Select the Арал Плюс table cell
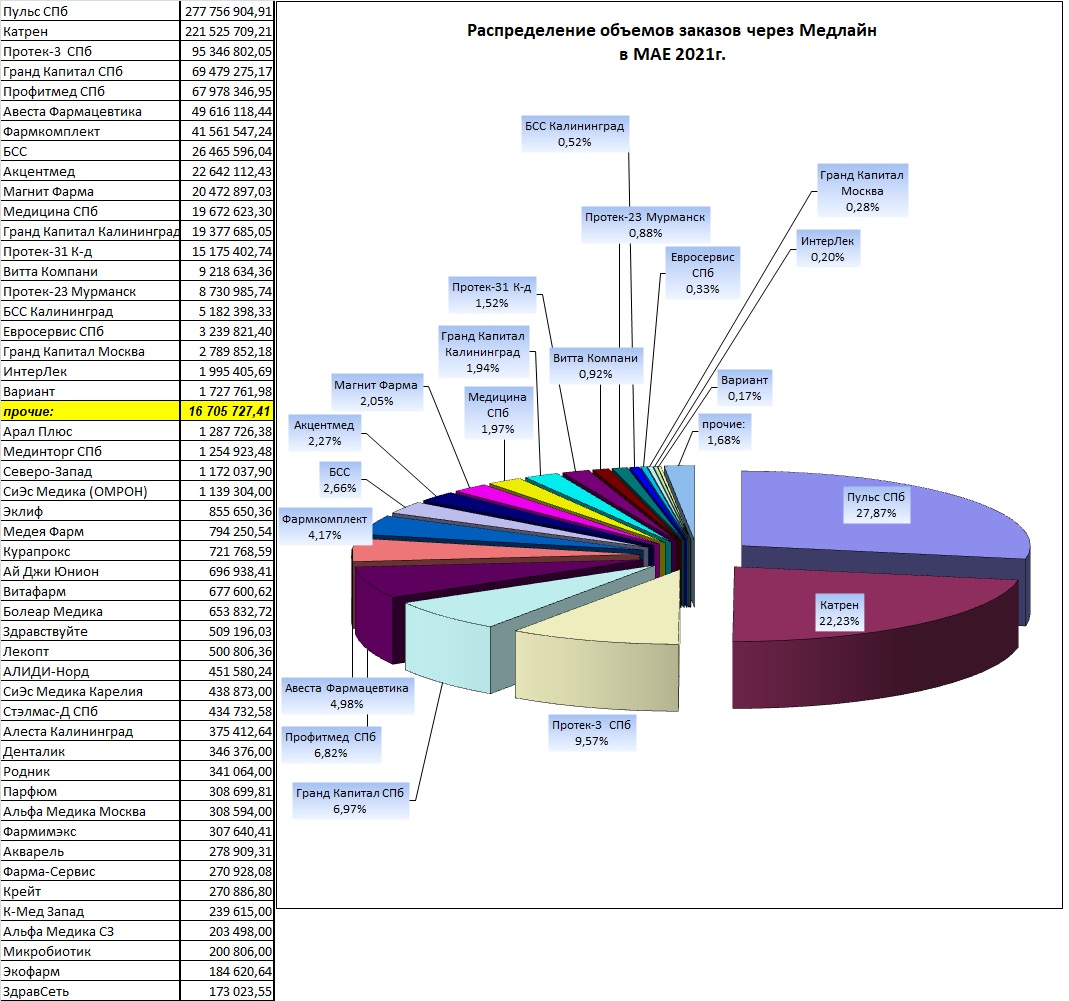The height and width of the screenshot is (1001, 1069). coord(90,431)
